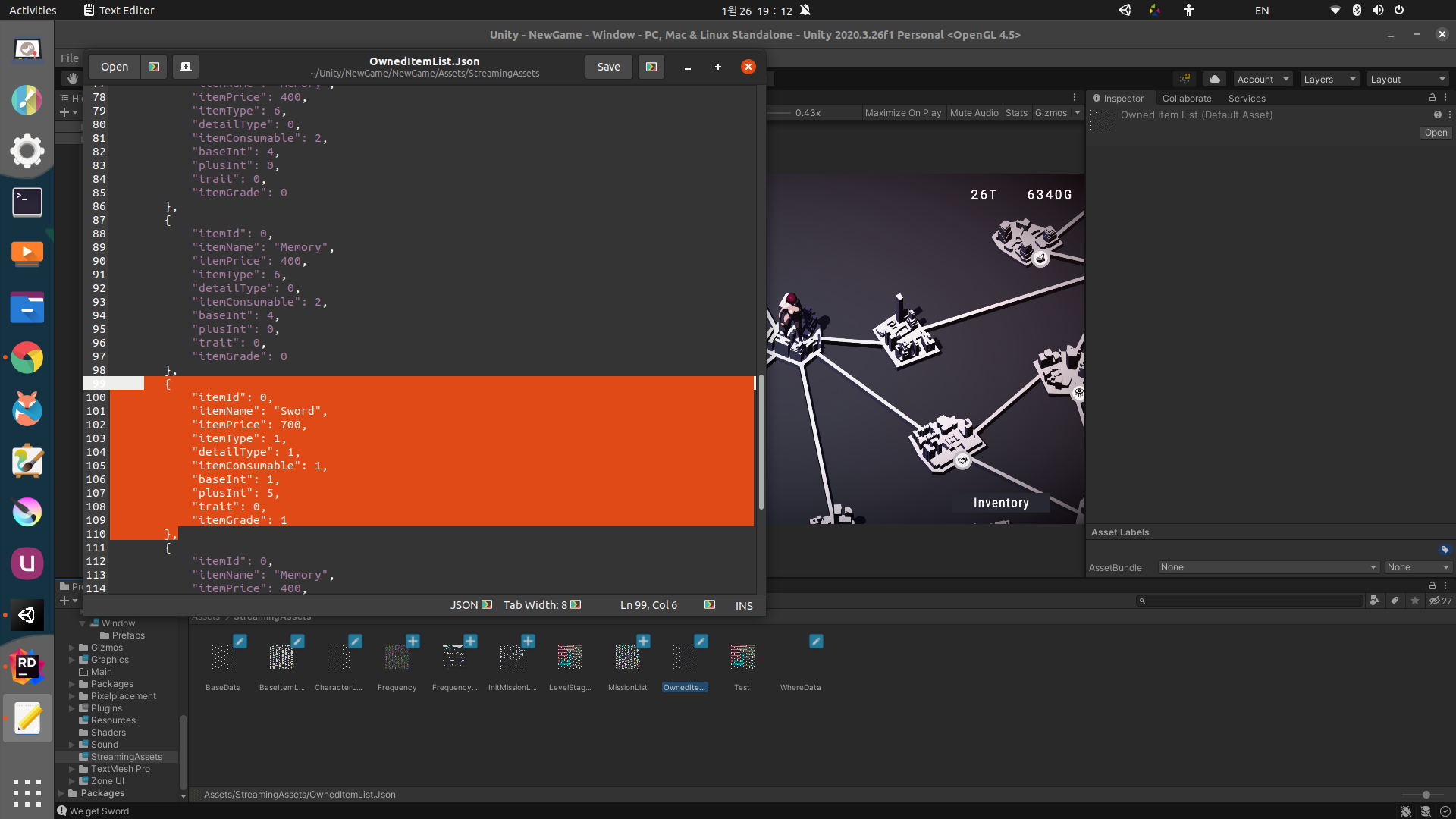Click the Unity cloud services icon
The image size is (1456, 819).
[1215, 79]
